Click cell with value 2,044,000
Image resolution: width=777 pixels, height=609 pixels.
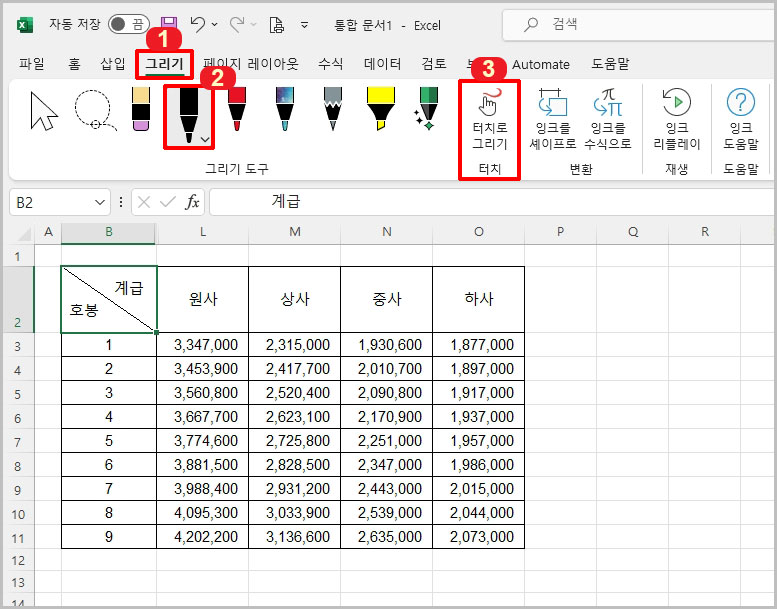479,513
